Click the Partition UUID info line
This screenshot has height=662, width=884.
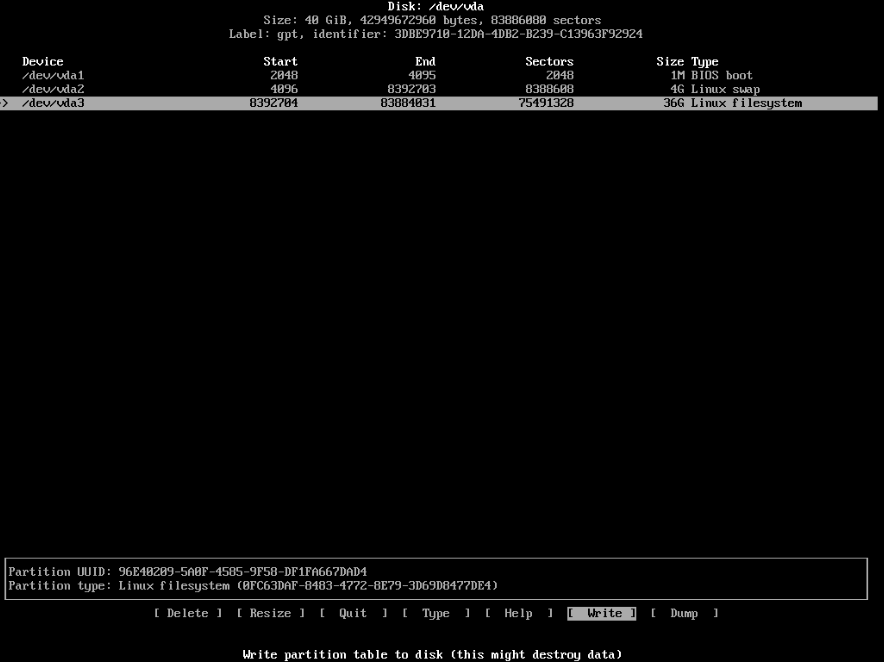(x=187, y=572)
